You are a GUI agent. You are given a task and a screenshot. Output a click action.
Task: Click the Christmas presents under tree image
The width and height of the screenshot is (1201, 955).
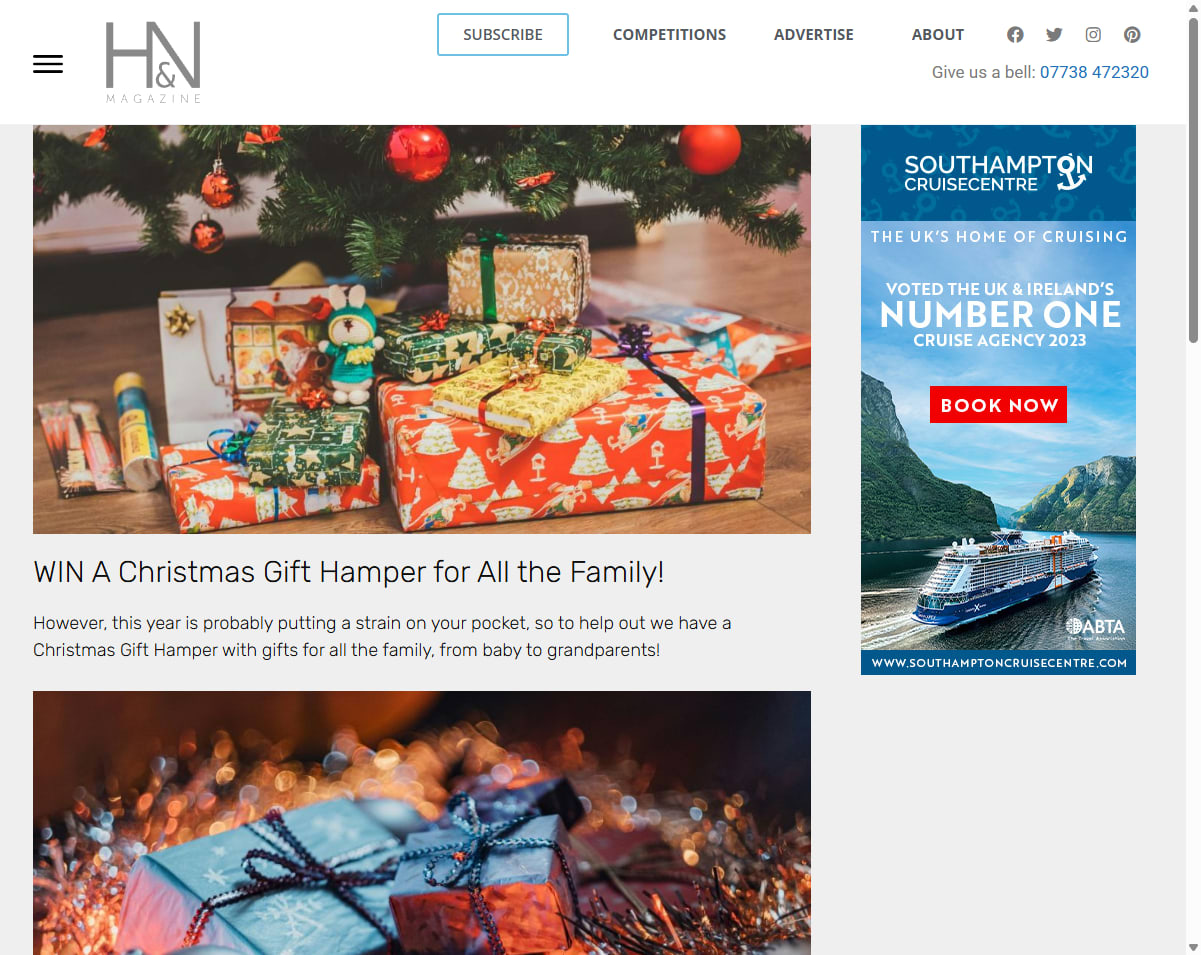pos(422,329)
